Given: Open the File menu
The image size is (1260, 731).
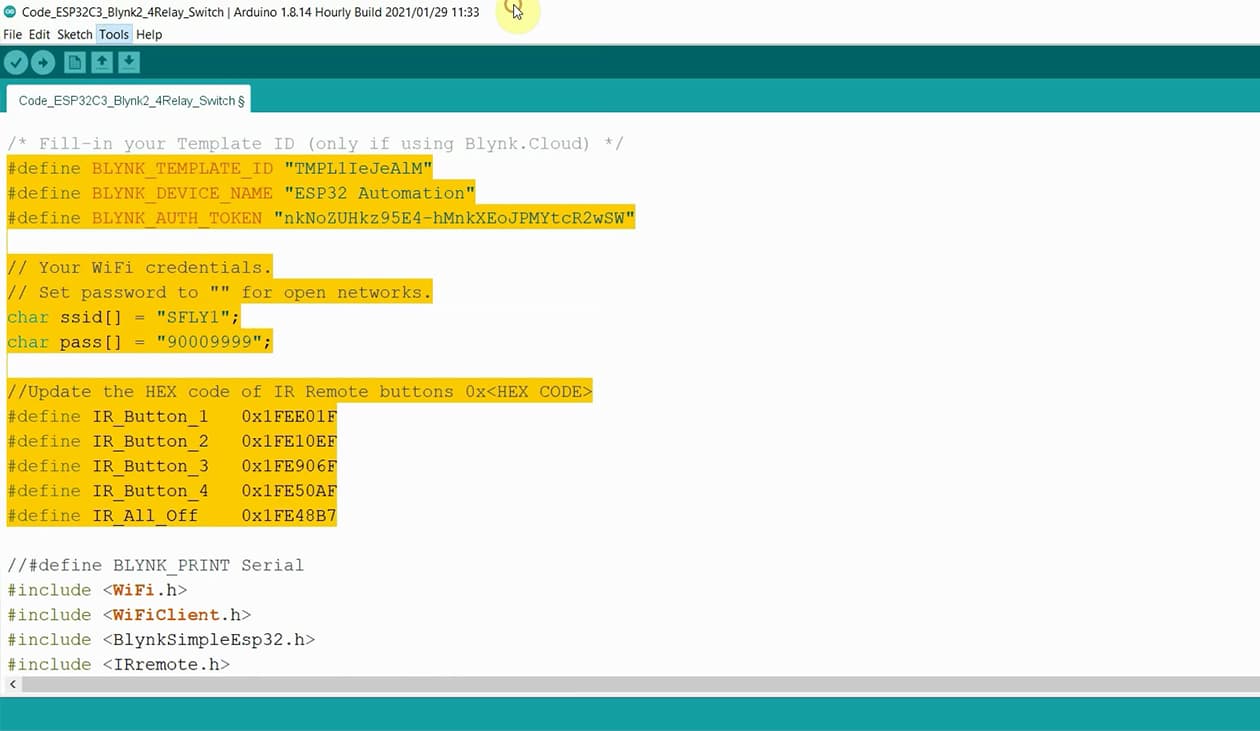Looking at the screenshot, I should point(12,34).
